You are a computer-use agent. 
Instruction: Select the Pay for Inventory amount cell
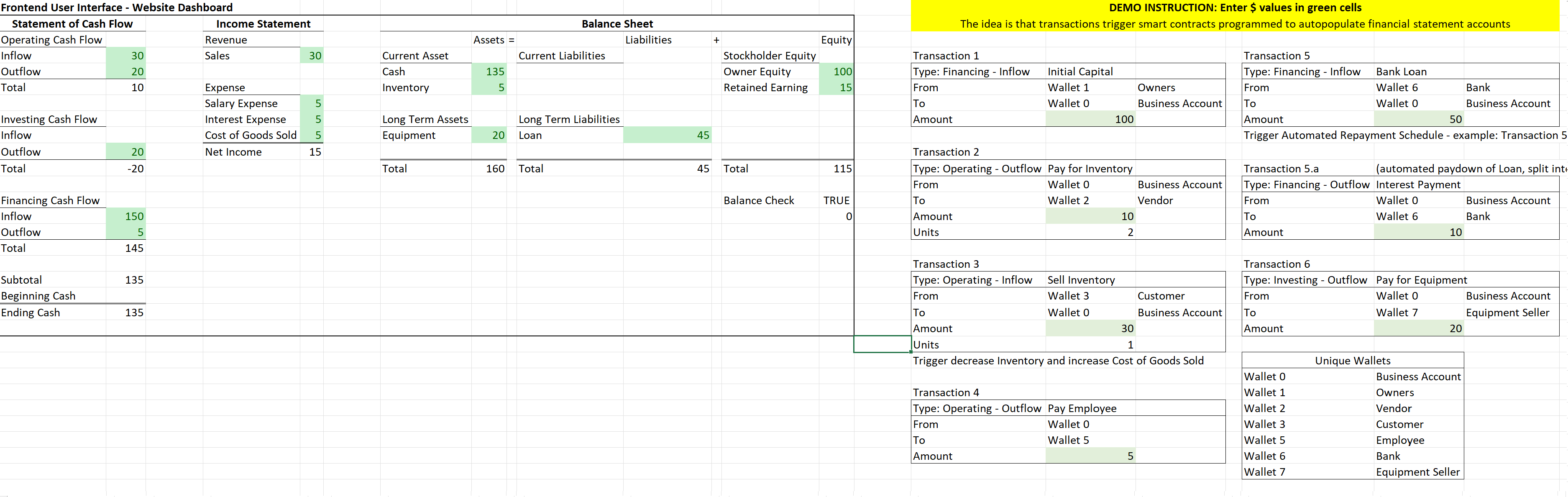coord(1090,216)
